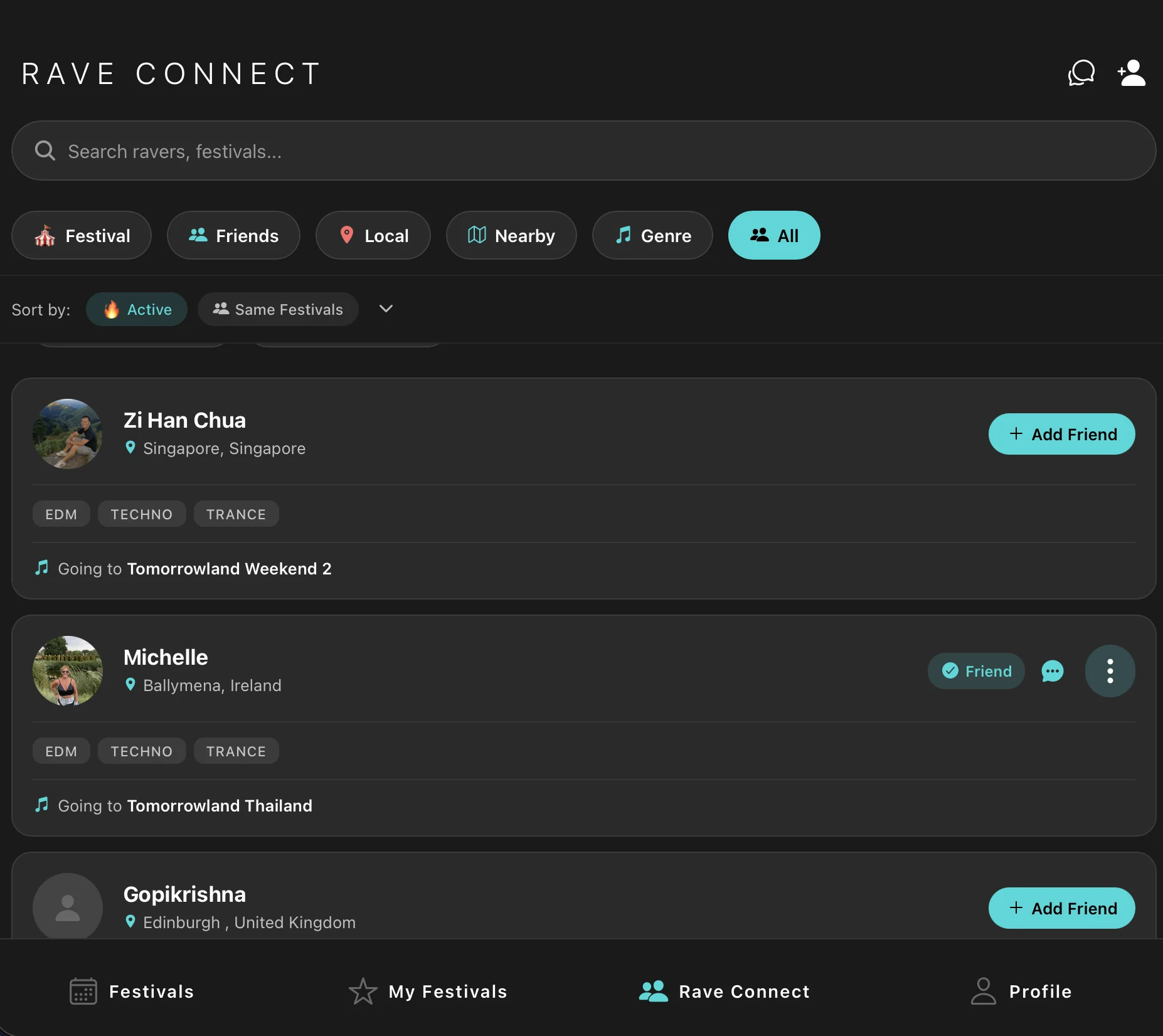Expand more sort options chevron

[x=386, y=309]
